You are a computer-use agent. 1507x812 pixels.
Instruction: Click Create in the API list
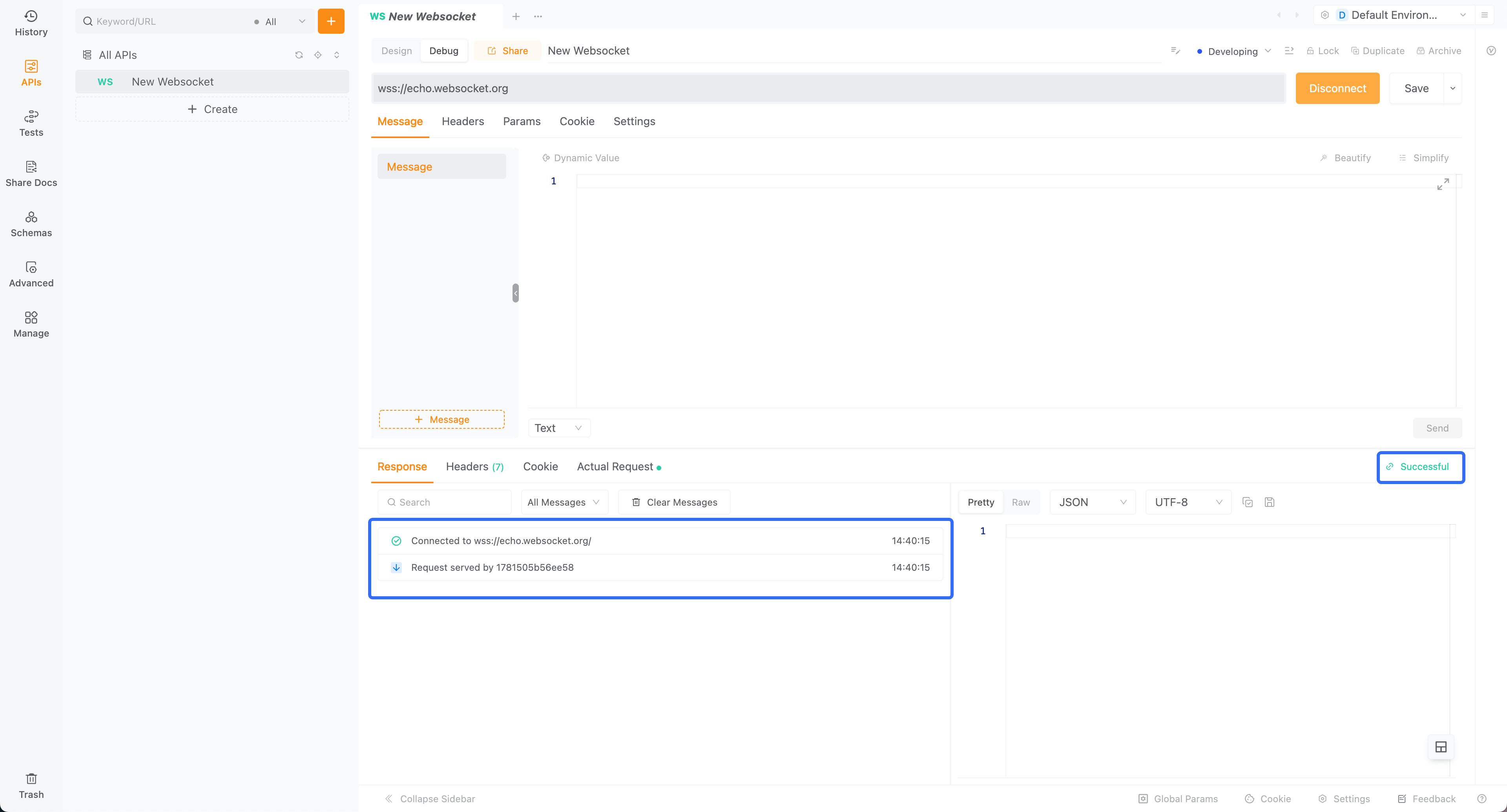click(x=212, y=109)
